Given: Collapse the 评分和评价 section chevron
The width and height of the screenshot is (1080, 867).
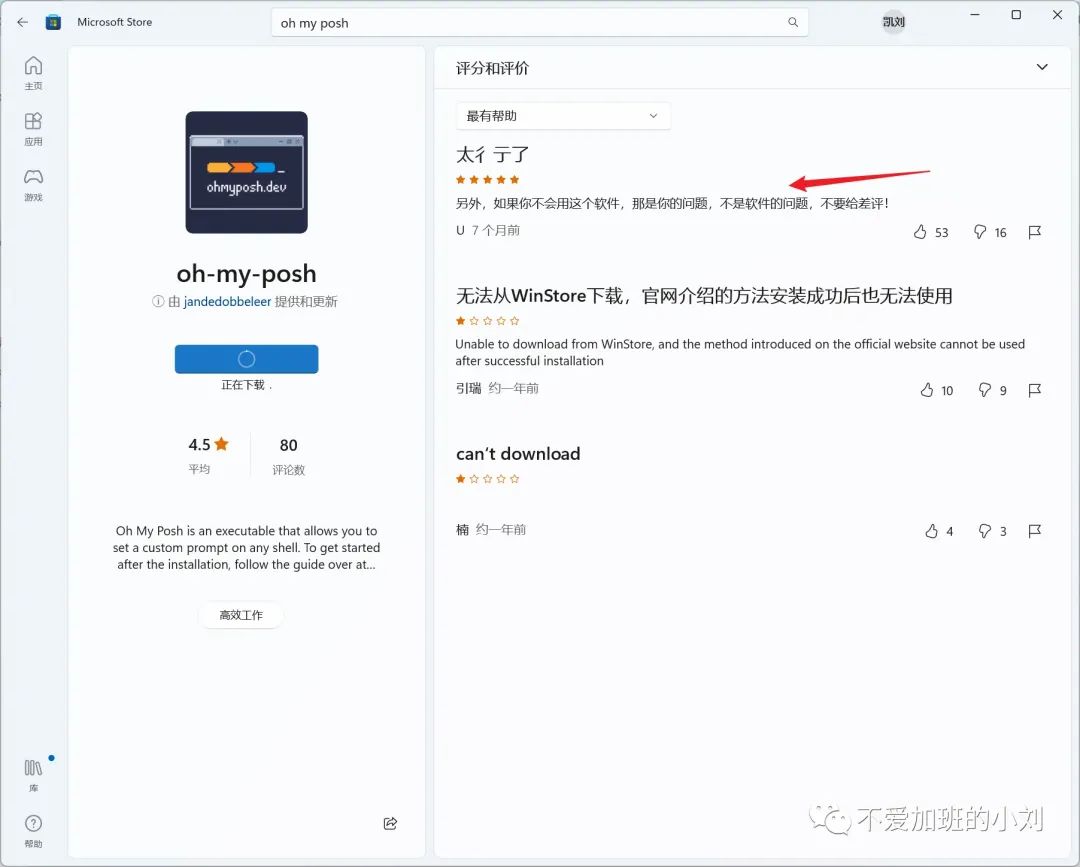Looking at the screenshot, I should [1041, 67].
